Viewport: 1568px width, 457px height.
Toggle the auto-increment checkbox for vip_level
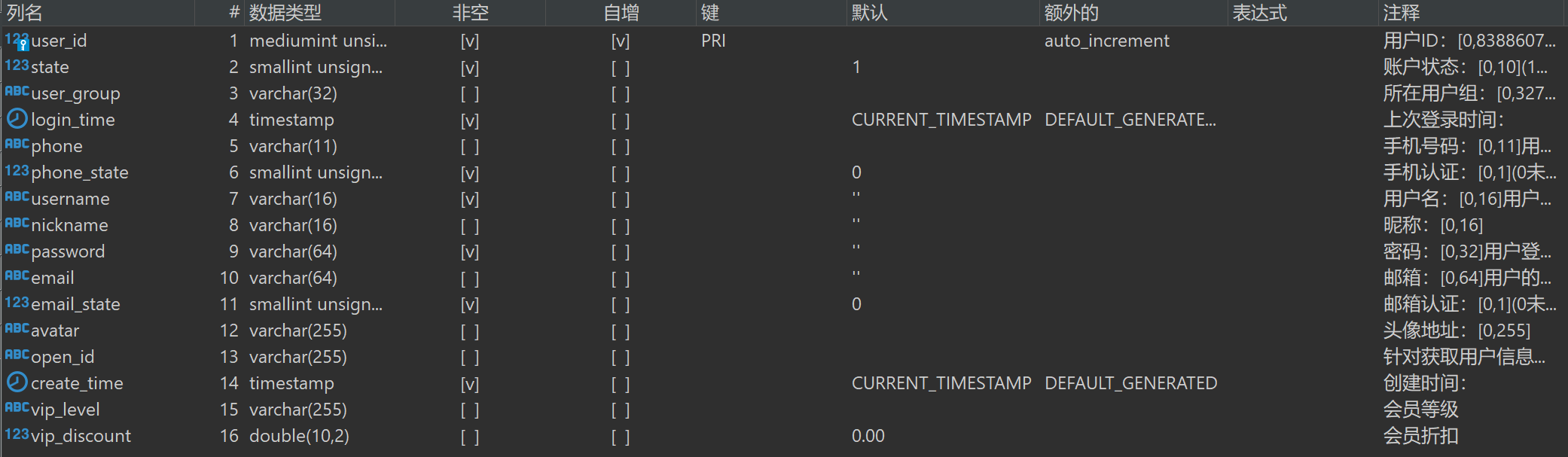tap(621, 410)
